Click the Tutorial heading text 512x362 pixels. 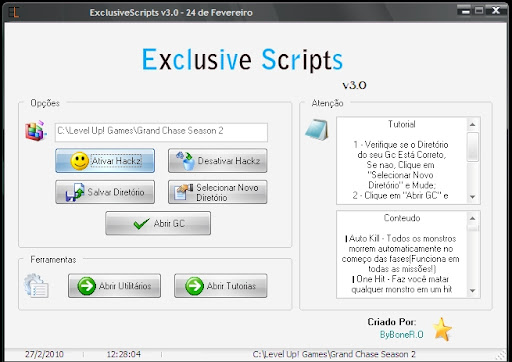click(402, 124)
